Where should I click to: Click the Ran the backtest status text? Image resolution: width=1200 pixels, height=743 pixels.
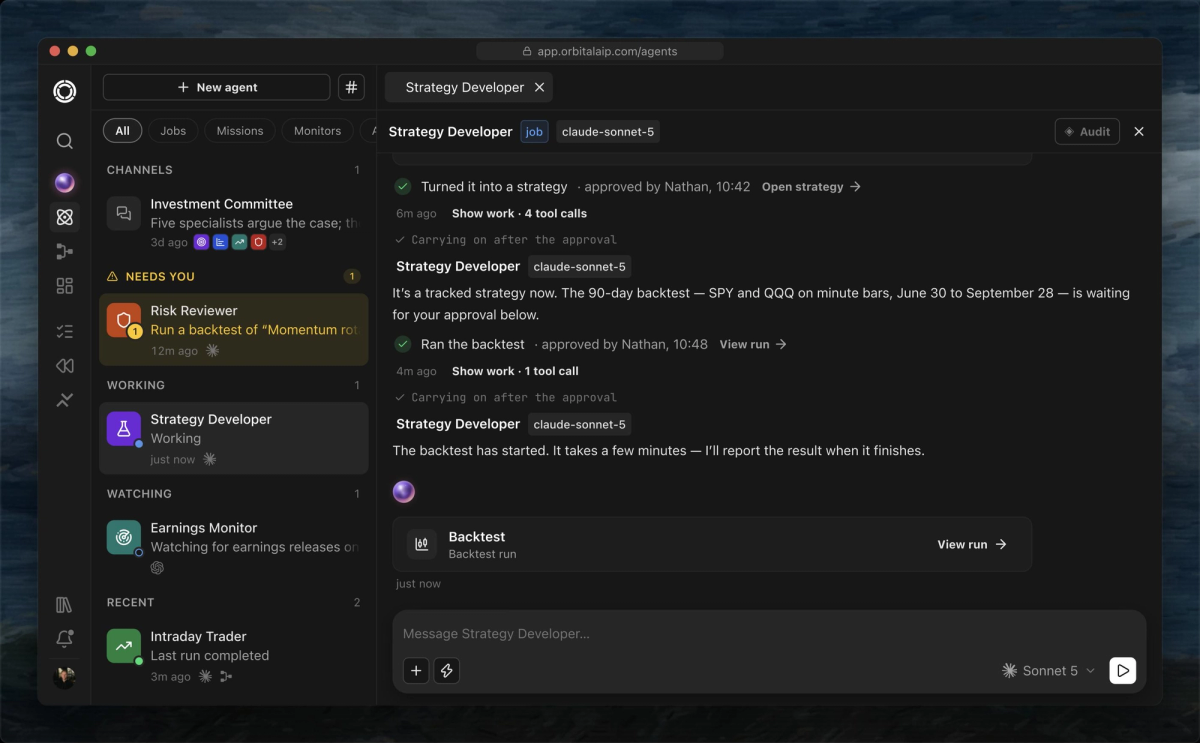point(473,344)
